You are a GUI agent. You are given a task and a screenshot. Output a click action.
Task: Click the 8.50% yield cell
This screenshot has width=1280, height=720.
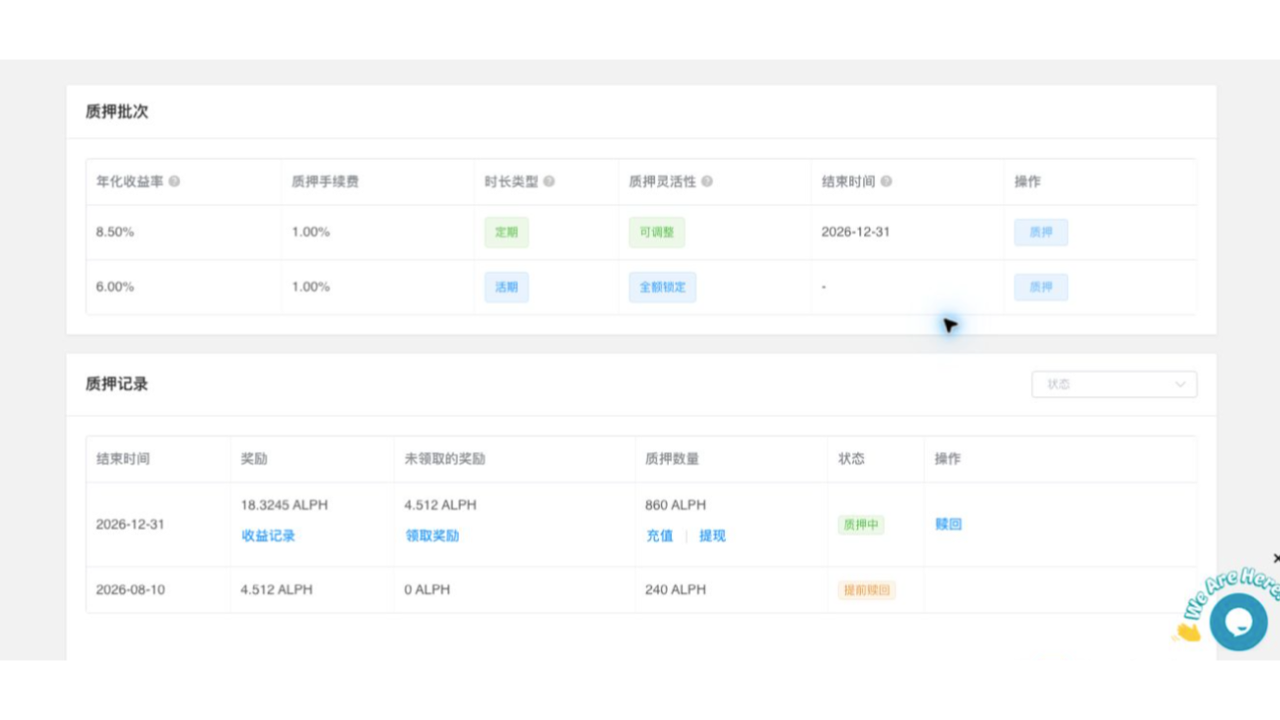coord(115,232)
